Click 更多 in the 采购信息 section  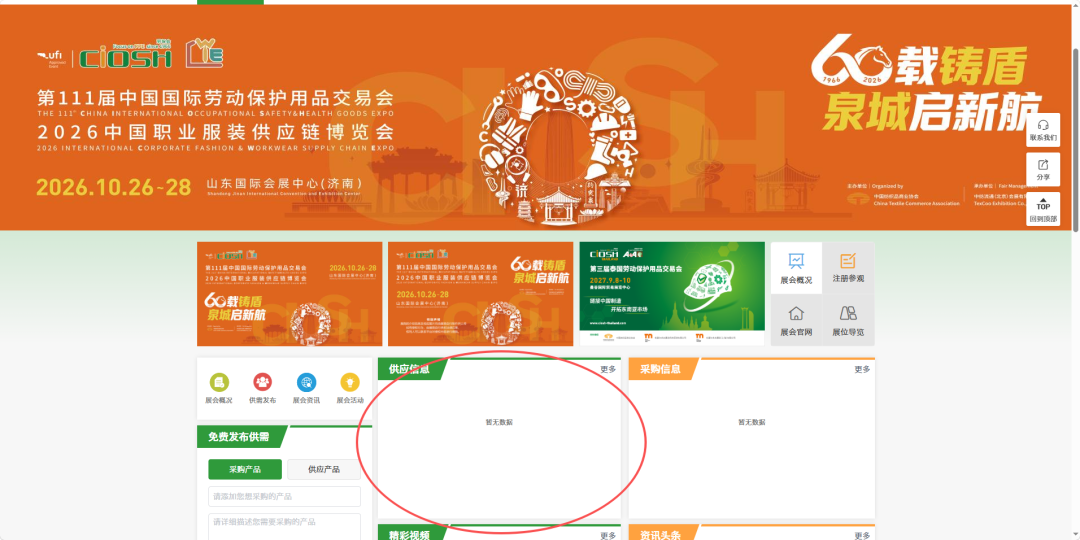tap(862, 369)
